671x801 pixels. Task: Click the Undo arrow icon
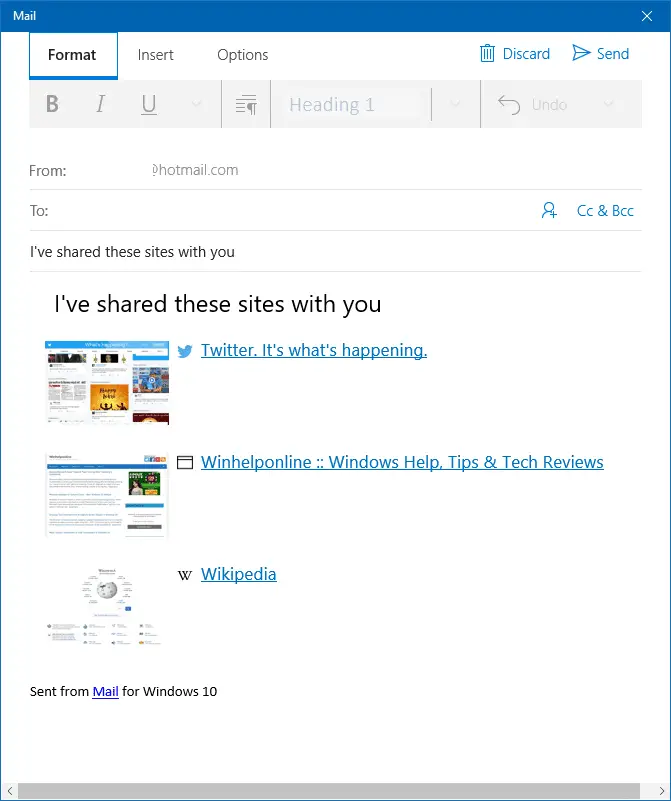(509, 105)
